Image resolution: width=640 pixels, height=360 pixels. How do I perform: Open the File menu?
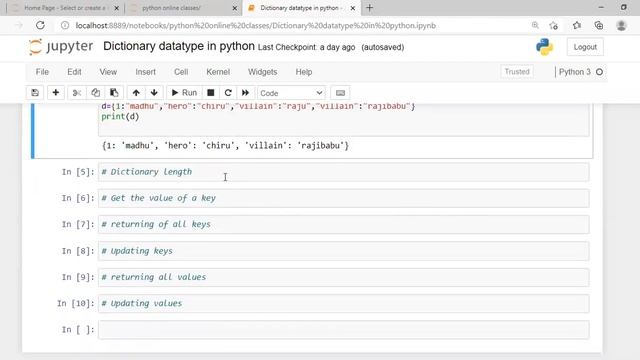pos(42,72)
